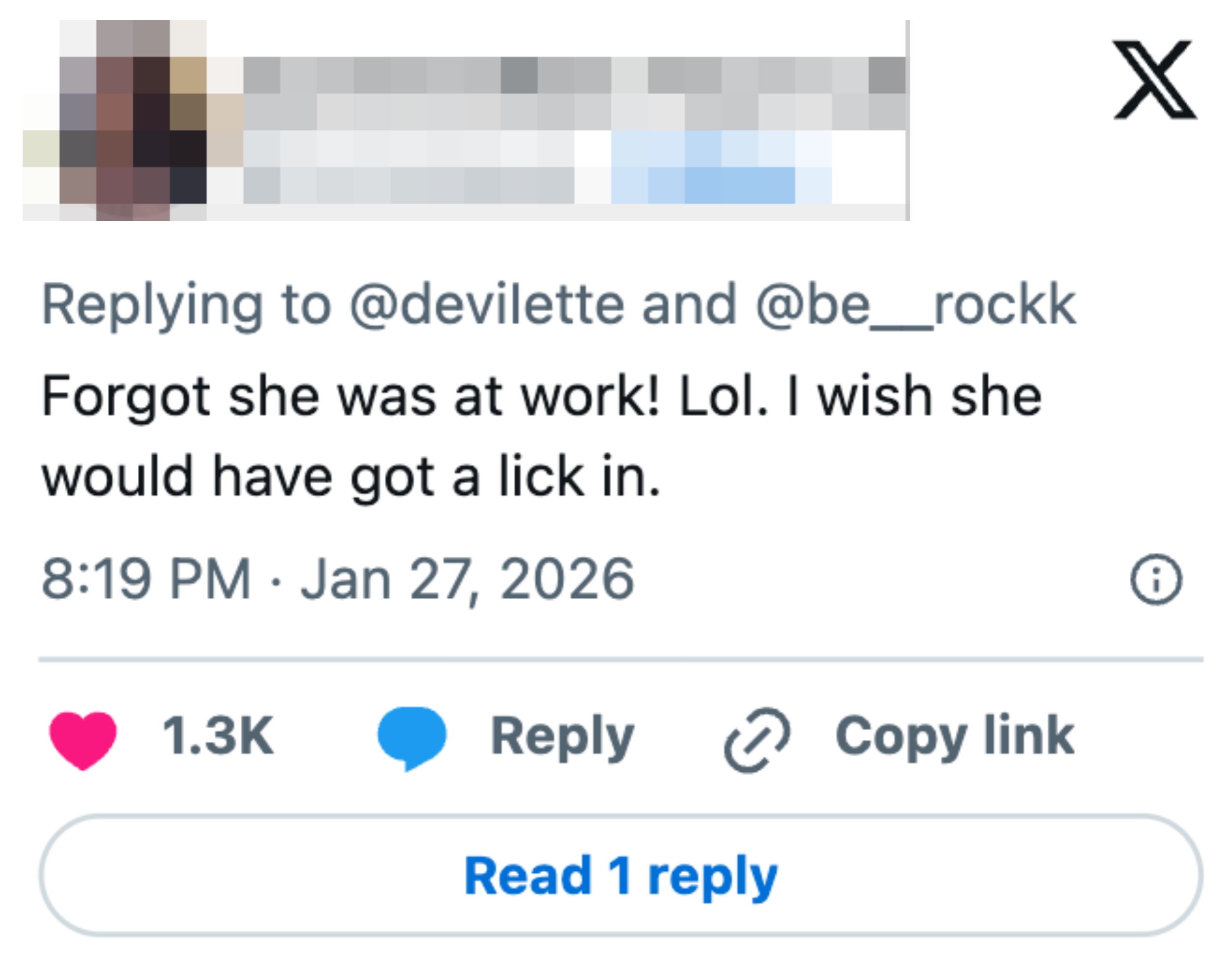
Task: Click the blurred author display name
Action: click(574, 94)
